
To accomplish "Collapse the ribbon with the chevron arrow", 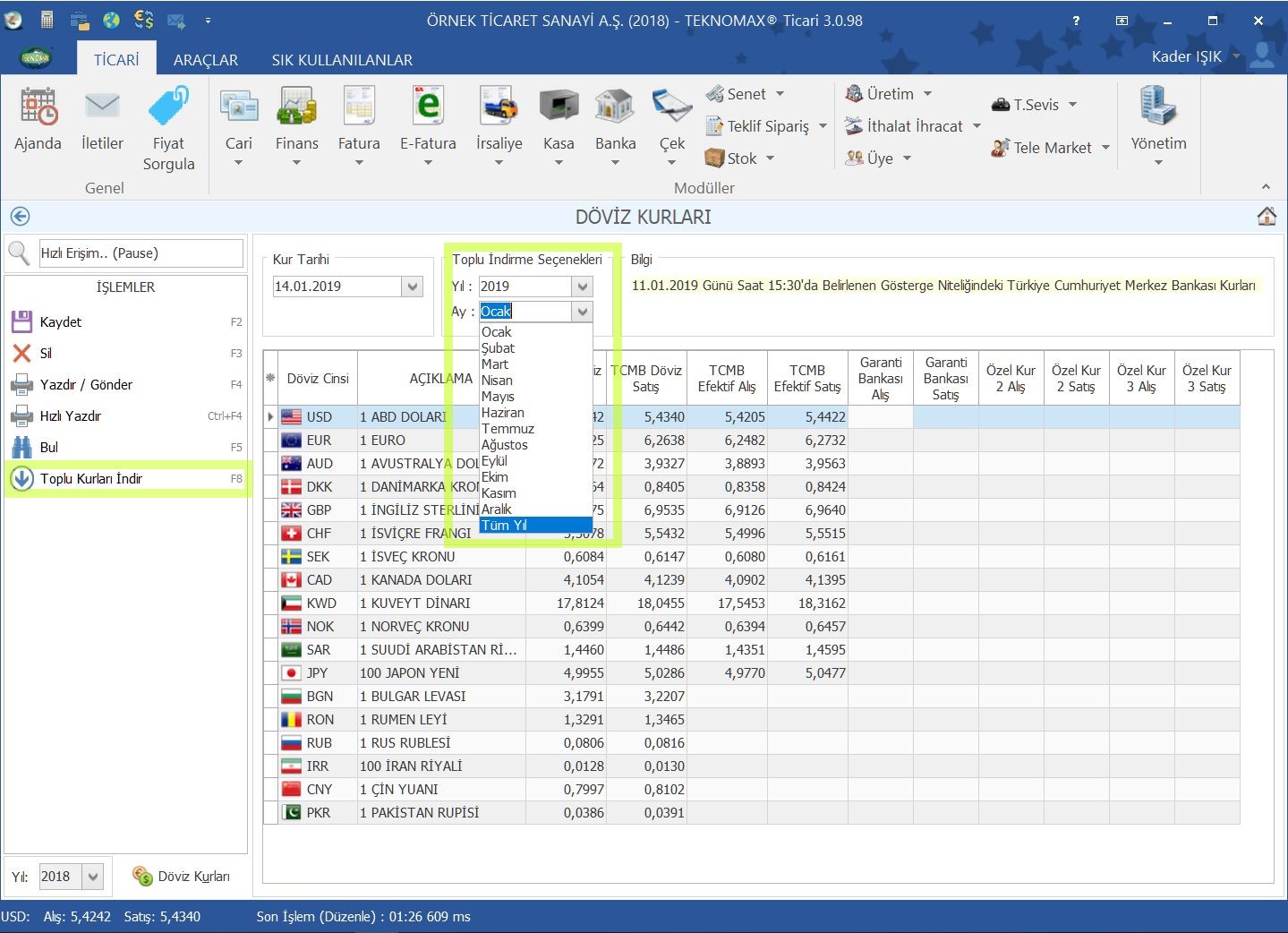I will tap(1266, 186).
